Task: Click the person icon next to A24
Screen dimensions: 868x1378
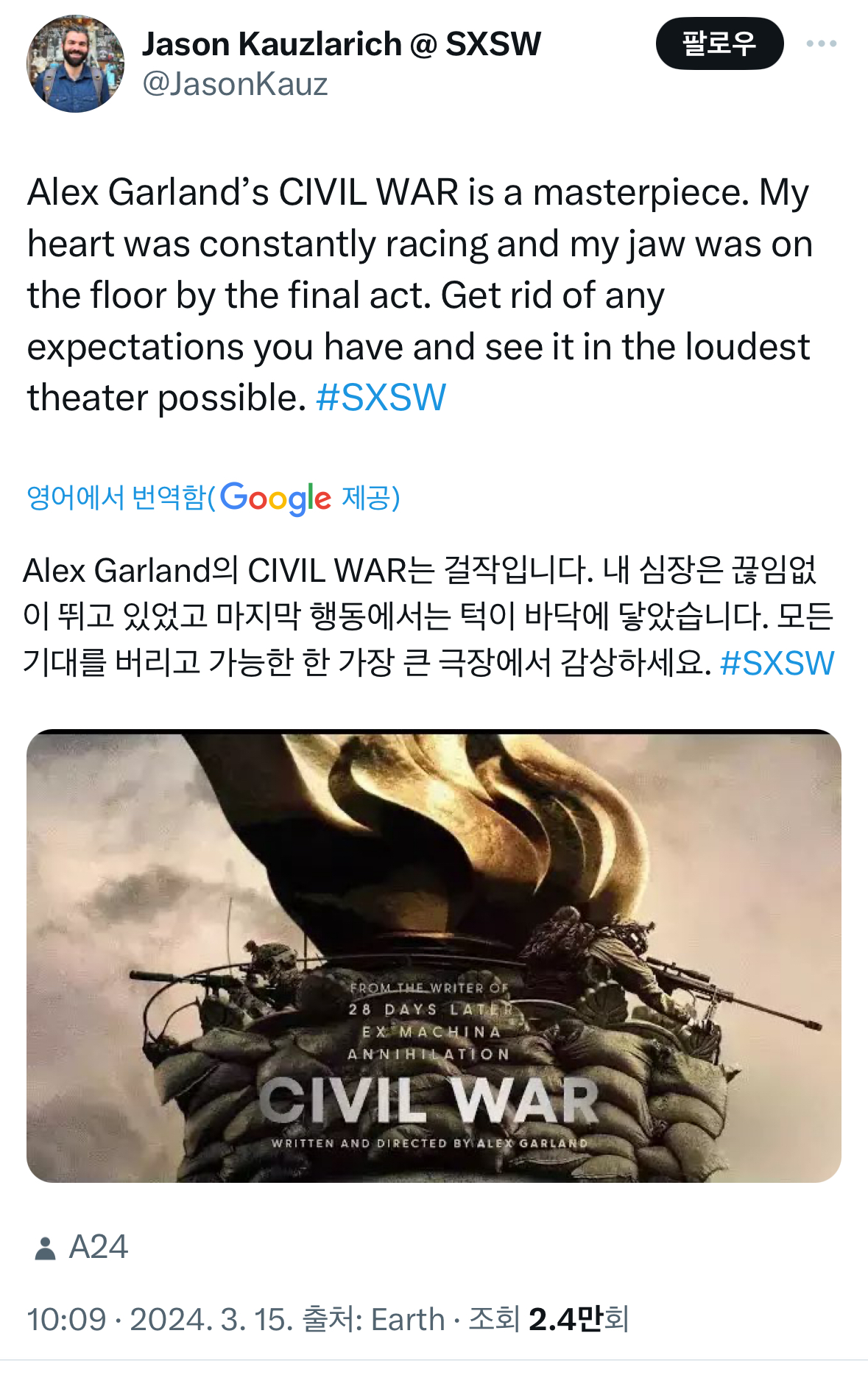Action: coord(46,1248)
